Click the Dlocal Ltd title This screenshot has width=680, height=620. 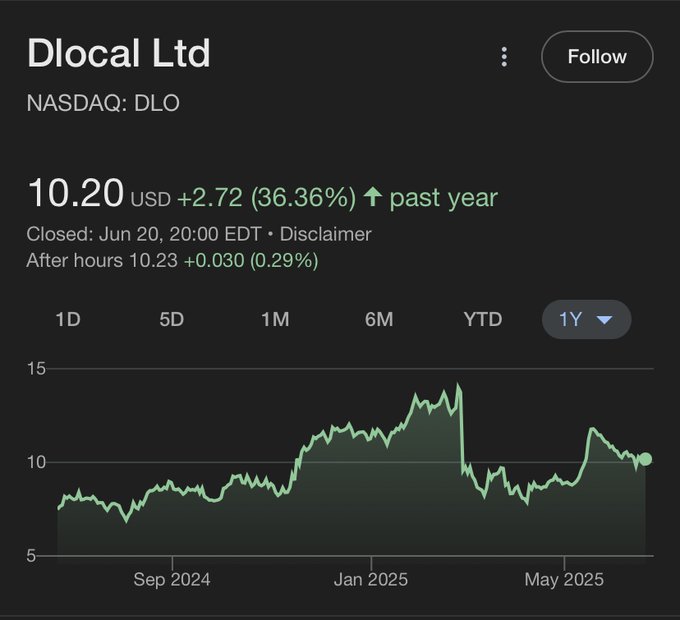(x=119, y=53)
